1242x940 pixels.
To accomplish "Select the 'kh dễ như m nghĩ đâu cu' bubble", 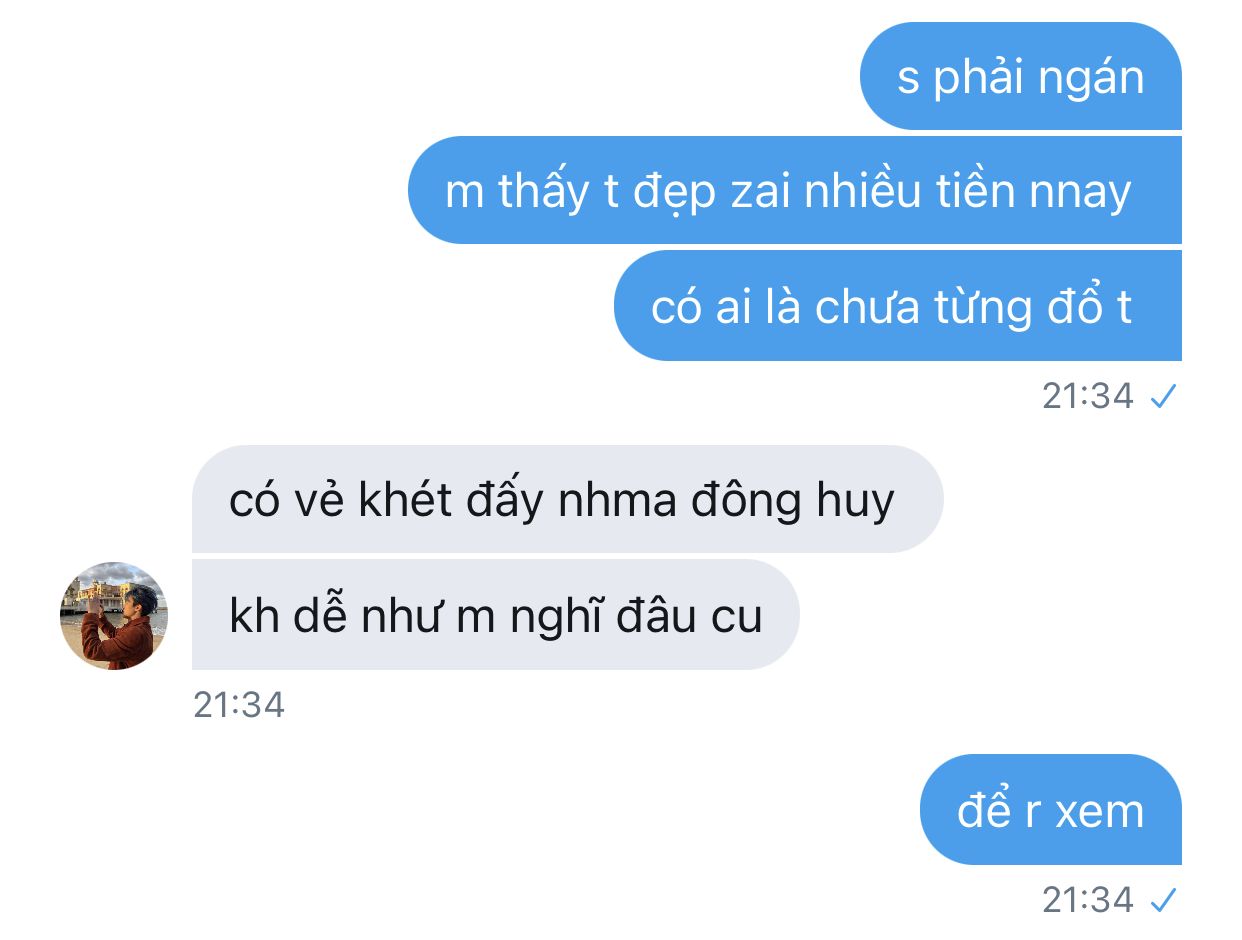I will pyautogui.click(x=495, y=614).
